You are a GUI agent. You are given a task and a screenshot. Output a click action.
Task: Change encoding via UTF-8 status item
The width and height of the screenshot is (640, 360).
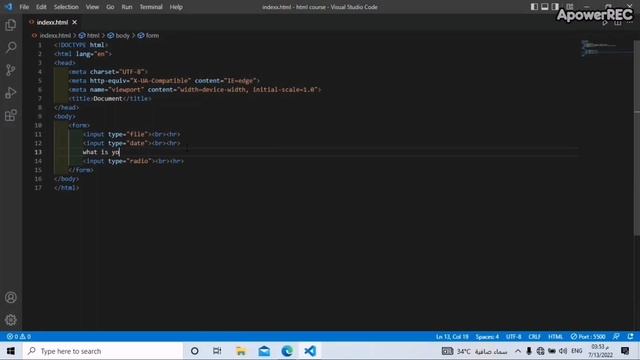pyautogui.click(x=513, y=336)
